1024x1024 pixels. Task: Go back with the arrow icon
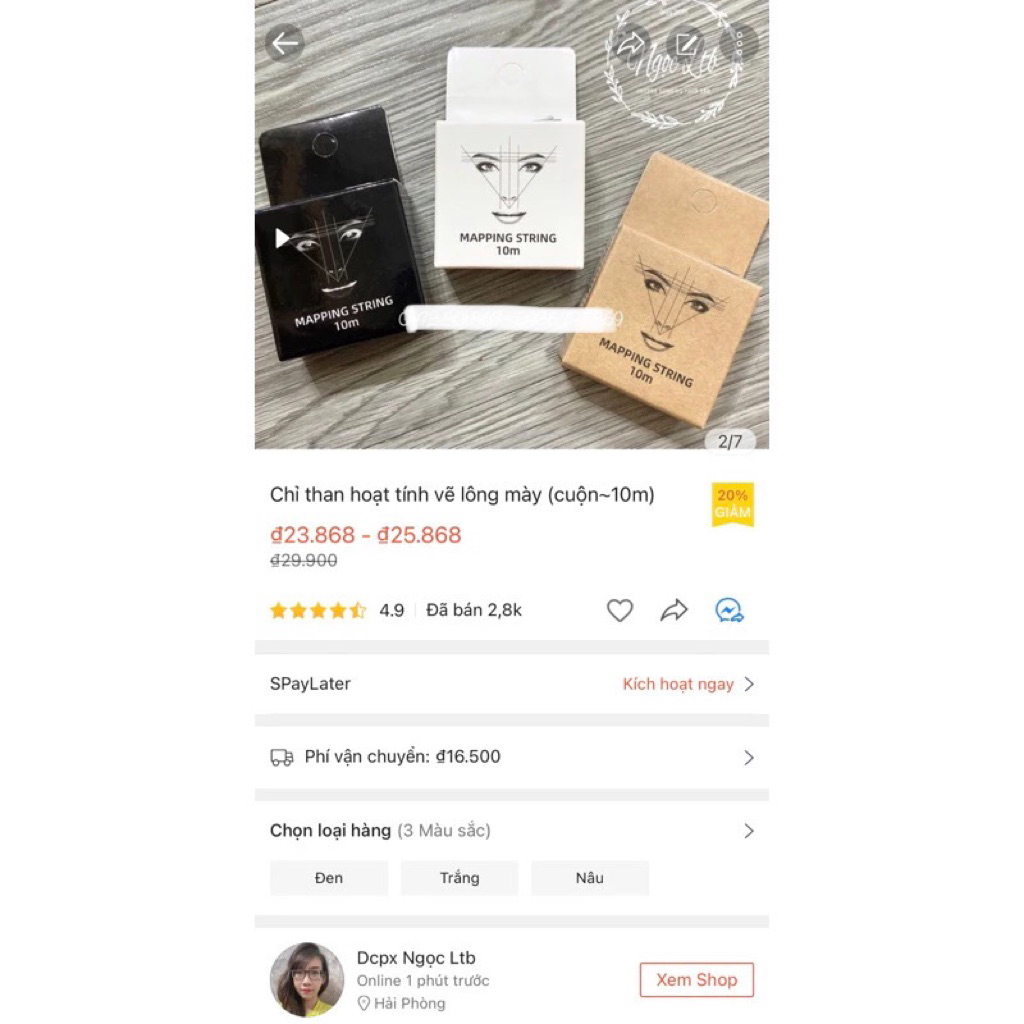coord(285,43)
